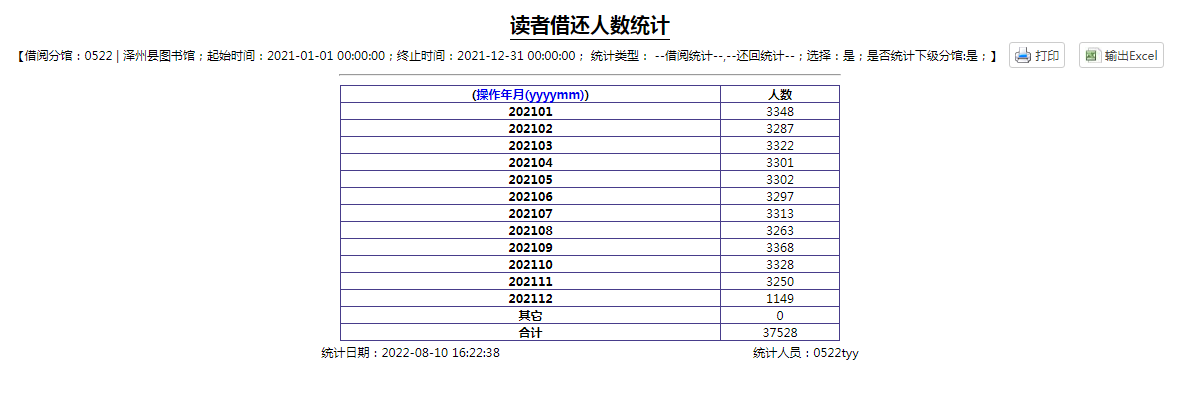
Task: Select the 202111 row label
Action: [x=530, y=282]
